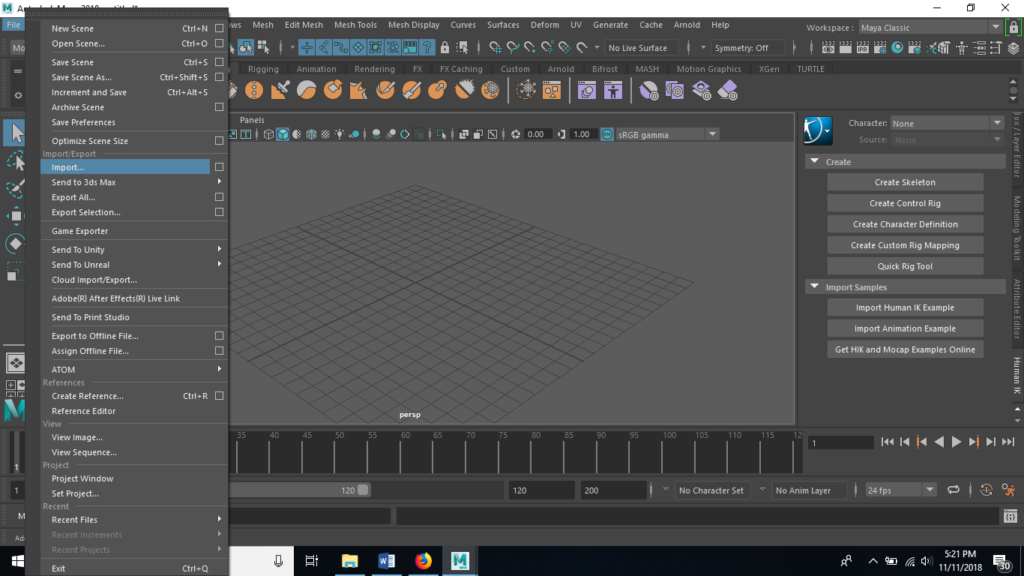Click the current frame field showing 1

[840, 443]
